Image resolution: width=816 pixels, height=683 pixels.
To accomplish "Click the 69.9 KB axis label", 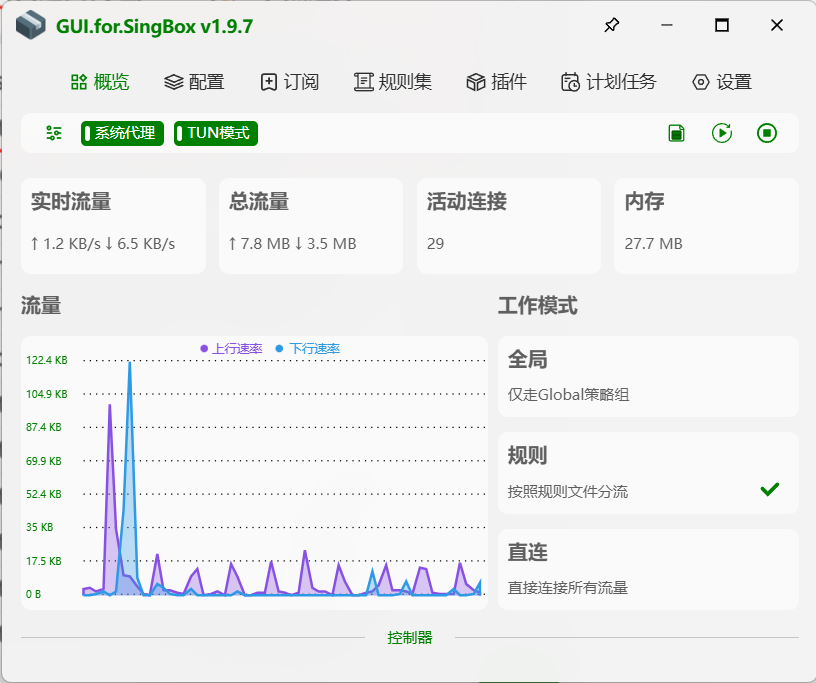I will pyautogui.click(x=44, y=461).
